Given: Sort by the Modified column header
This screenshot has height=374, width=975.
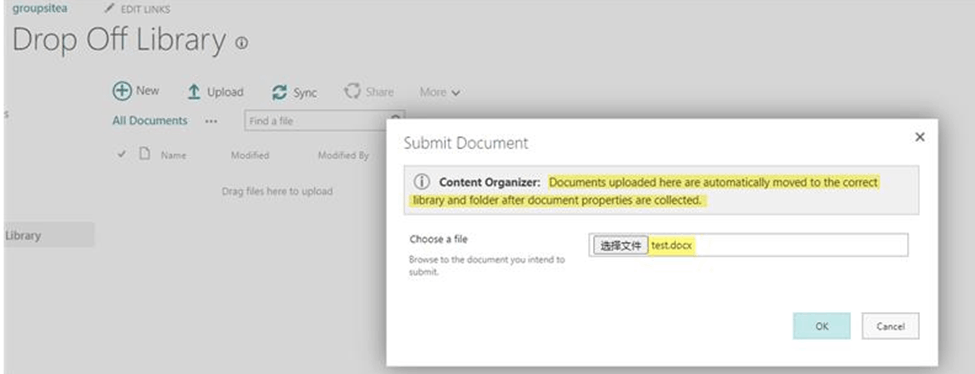Looking at the screenshot, I should (x=250, y=155).
